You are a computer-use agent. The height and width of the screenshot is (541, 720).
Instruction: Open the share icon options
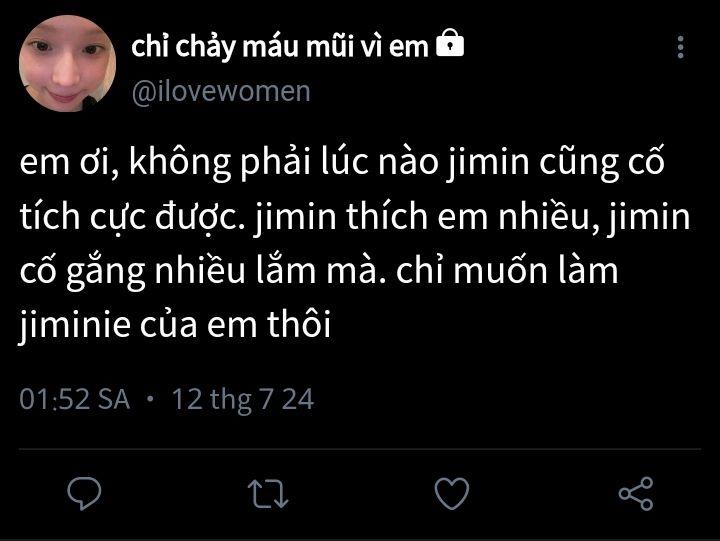(x=636, y=493)
